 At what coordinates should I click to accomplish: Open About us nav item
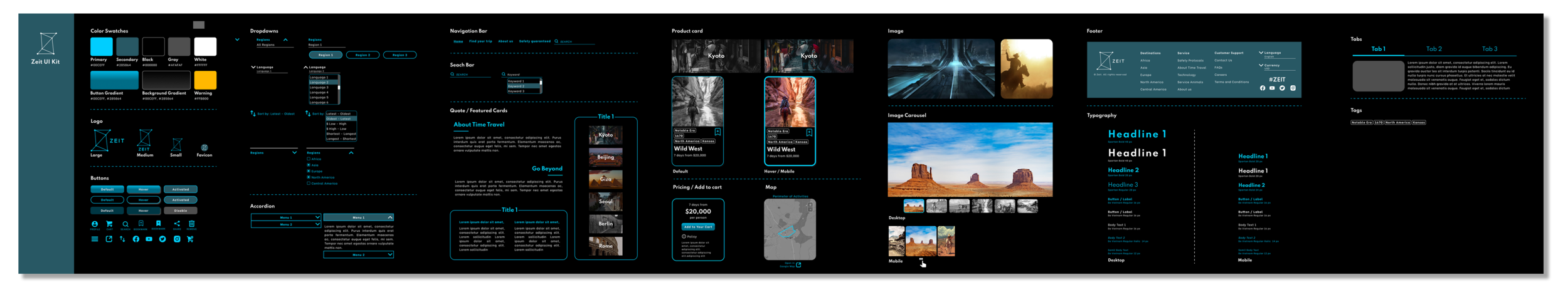[506, 41]
